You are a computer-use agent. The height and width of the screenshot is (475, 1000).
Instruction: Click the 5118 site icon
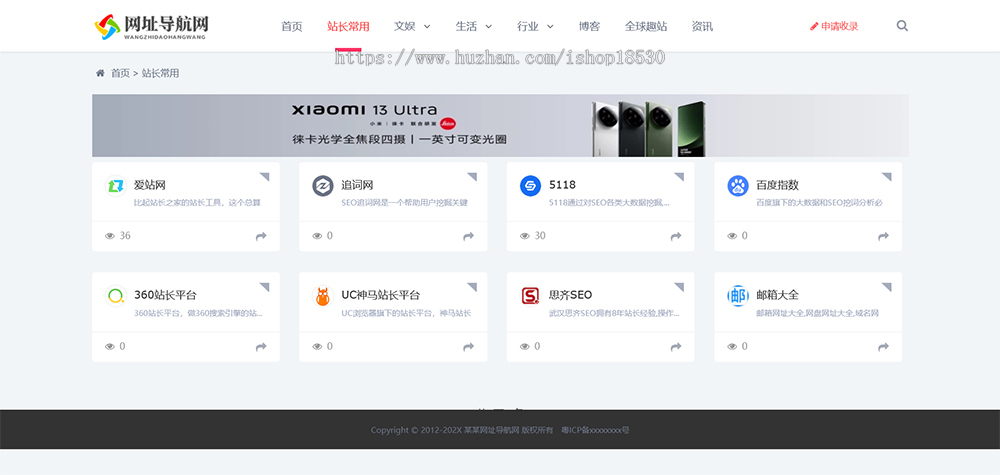(x=530, y=186)
